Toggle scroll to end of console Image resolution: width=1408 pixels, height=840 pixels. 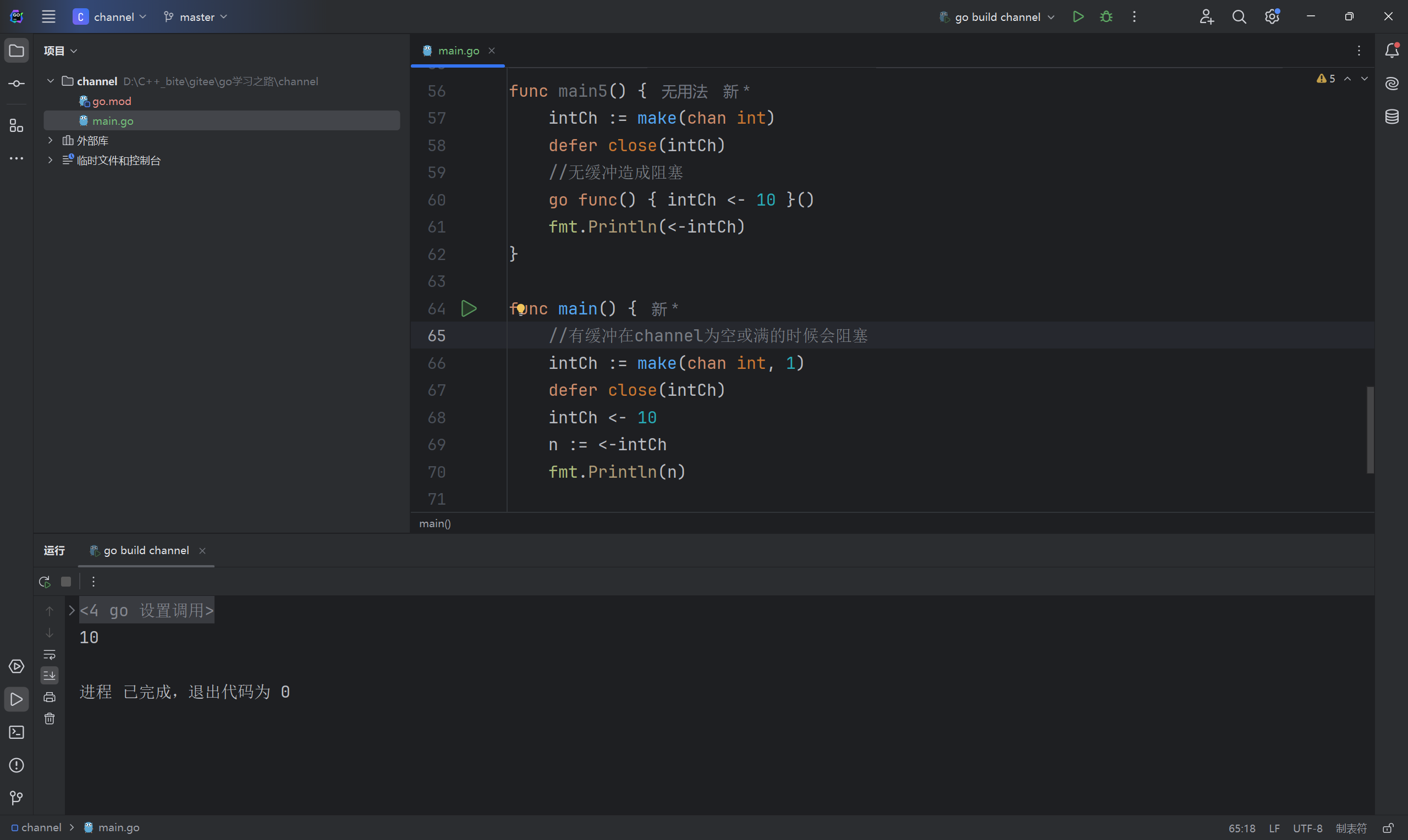pyautogui.click(x=50, y=675)
